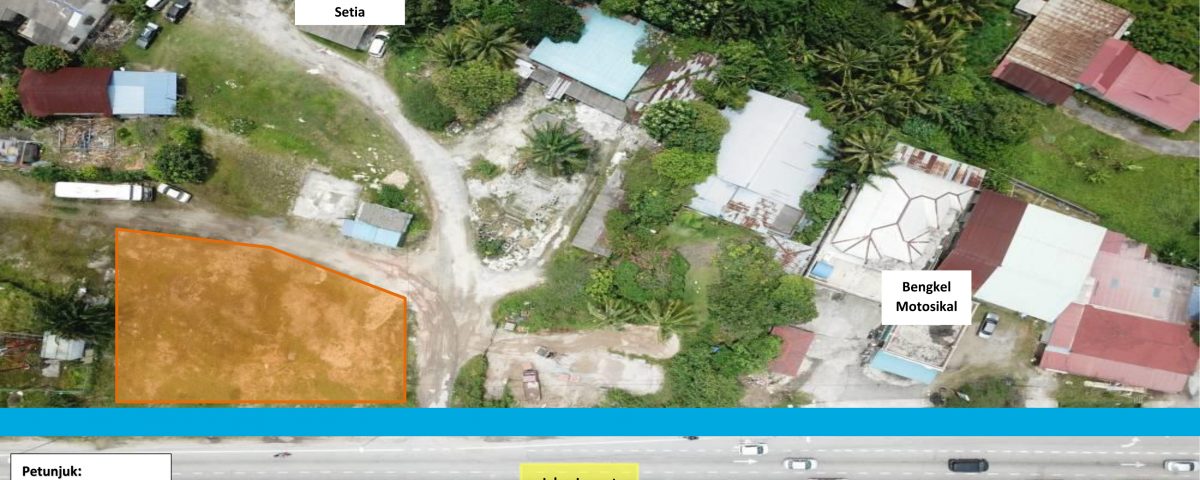Click the car parked right of the bus
Viewport: 1200px width, 480px height.
(x=174, y=193)
